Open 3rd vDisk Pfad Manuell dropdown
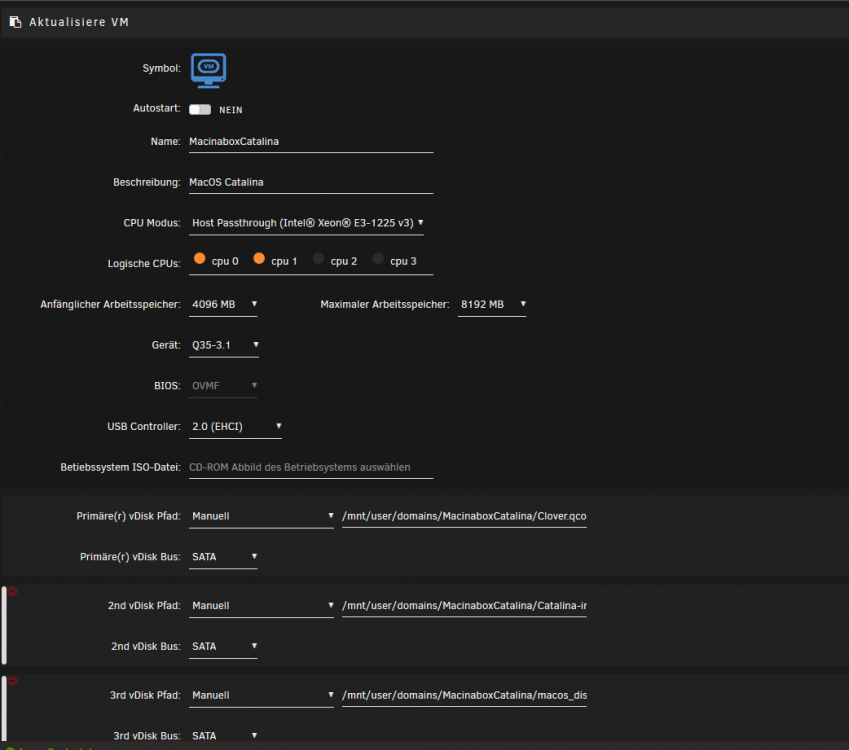Image resolution: width=849 pixels, height=750 pixels. click(261, 695)
